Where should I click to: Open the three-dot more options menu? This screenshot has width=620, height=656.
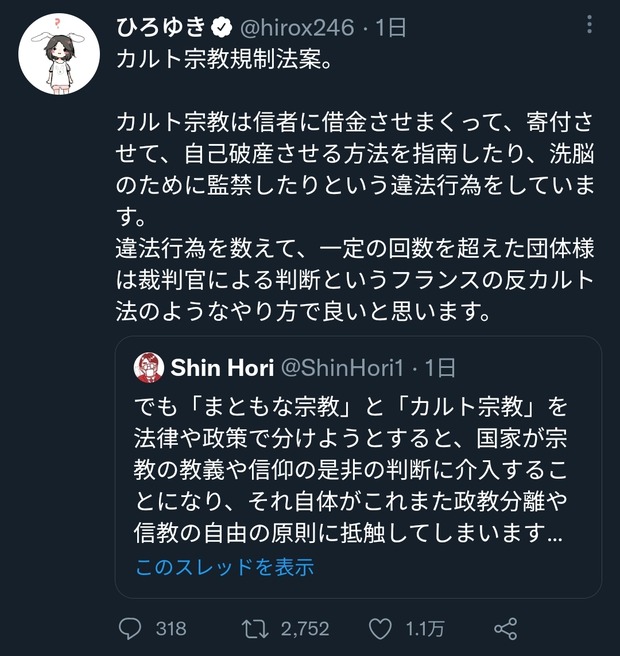tap(589, 25)
